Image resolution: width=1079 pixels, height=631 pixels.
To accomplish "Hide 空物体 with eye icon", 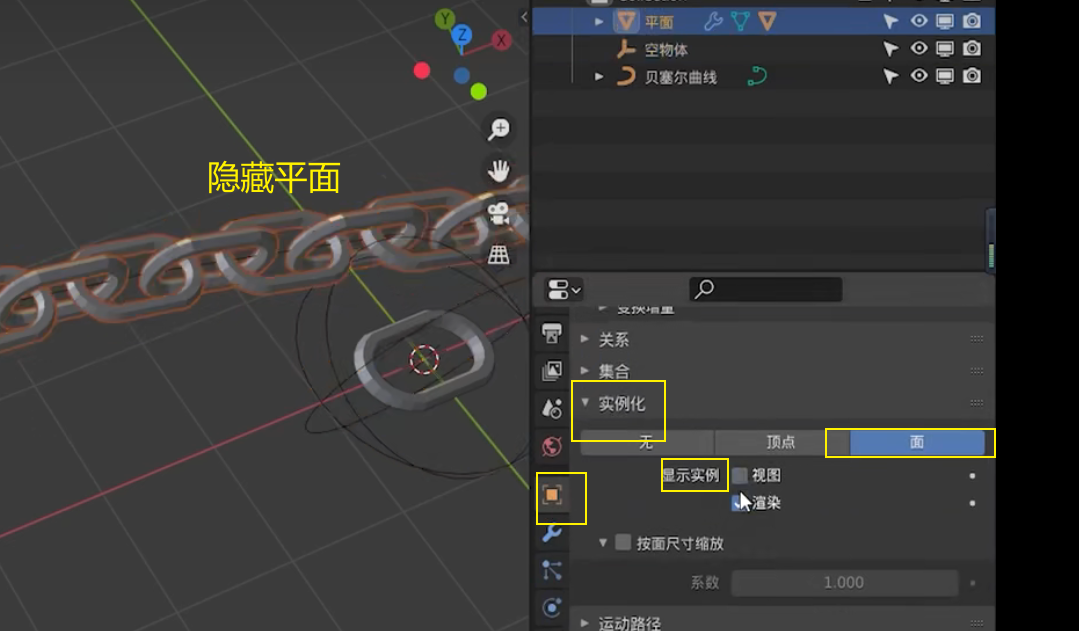I will tap(919, 48).
